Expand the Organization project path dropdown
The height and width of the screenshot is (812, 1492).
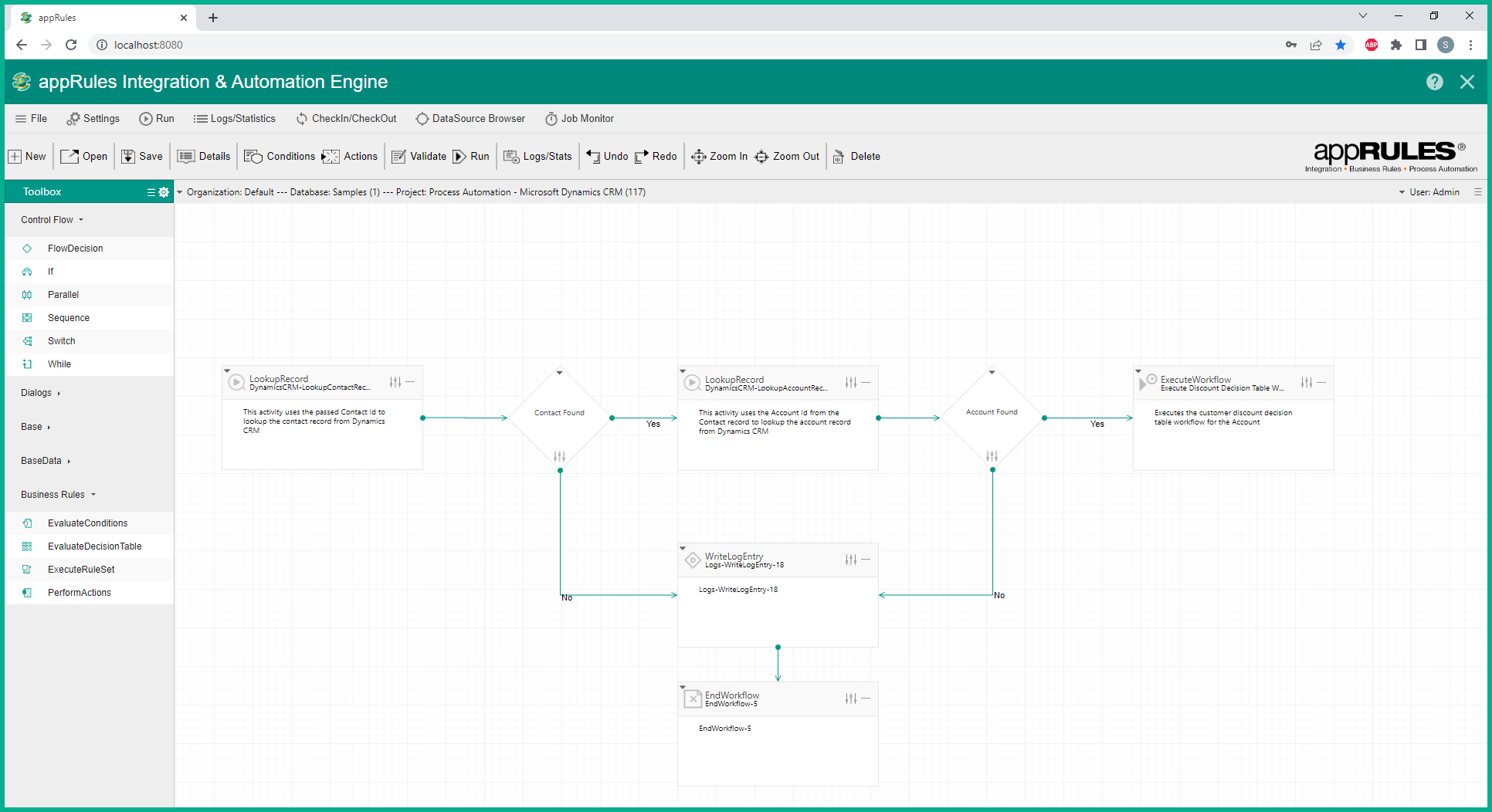pos(180,192)
